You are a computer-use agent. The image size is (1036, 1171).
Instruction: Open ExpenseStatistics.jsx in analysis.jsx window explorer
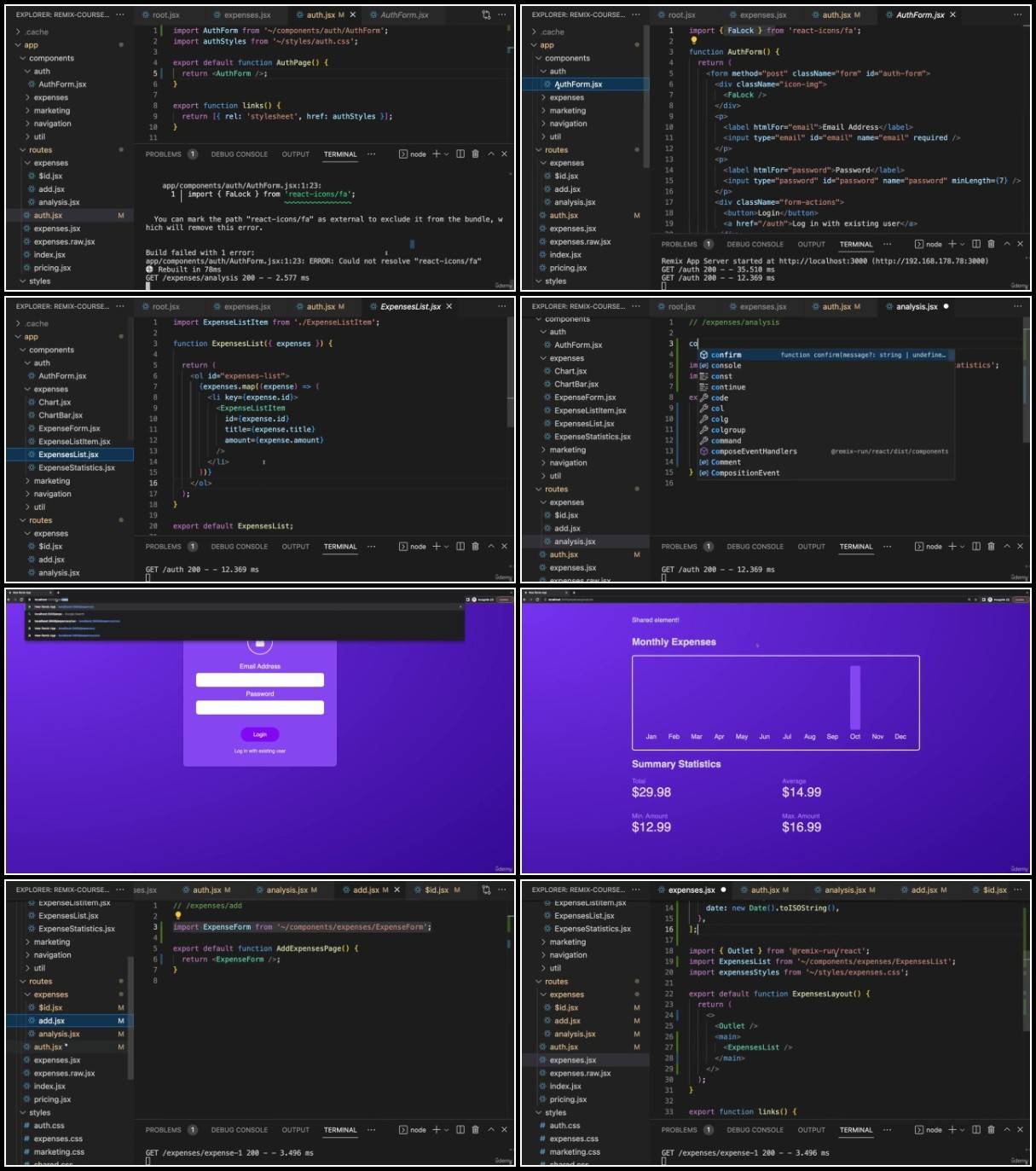pos(592,437)
